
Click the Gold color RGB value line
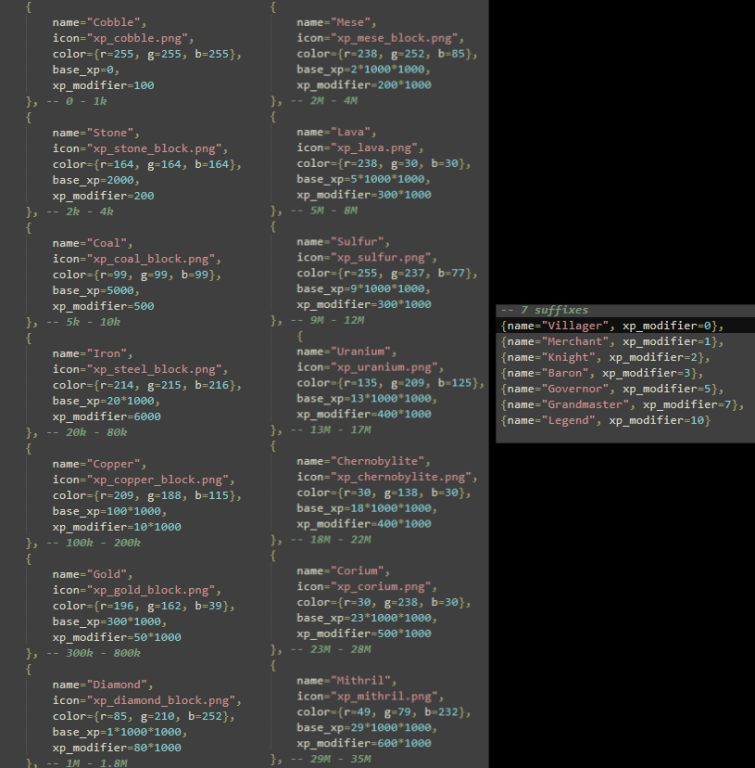(x=142, y=606)
